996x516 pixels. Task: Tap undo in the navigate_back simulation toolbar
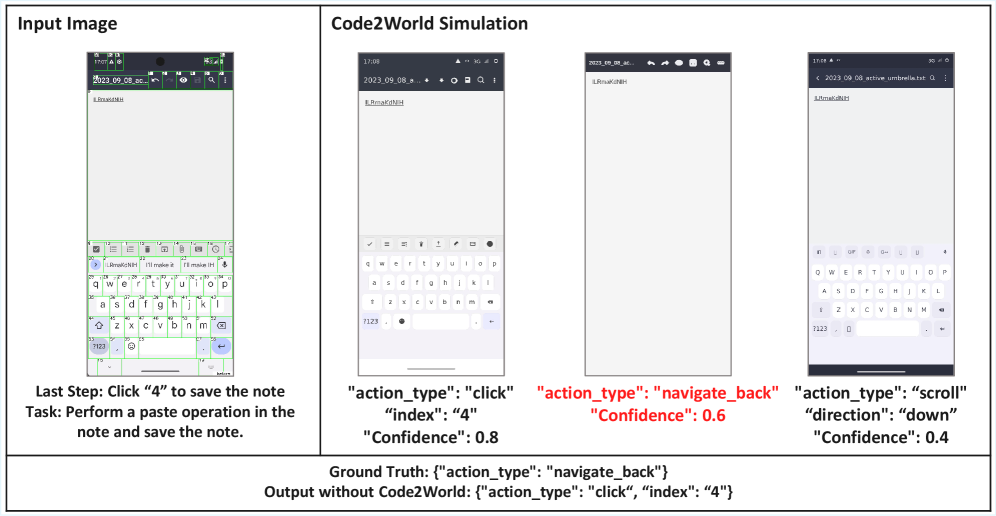pos(651,63)
